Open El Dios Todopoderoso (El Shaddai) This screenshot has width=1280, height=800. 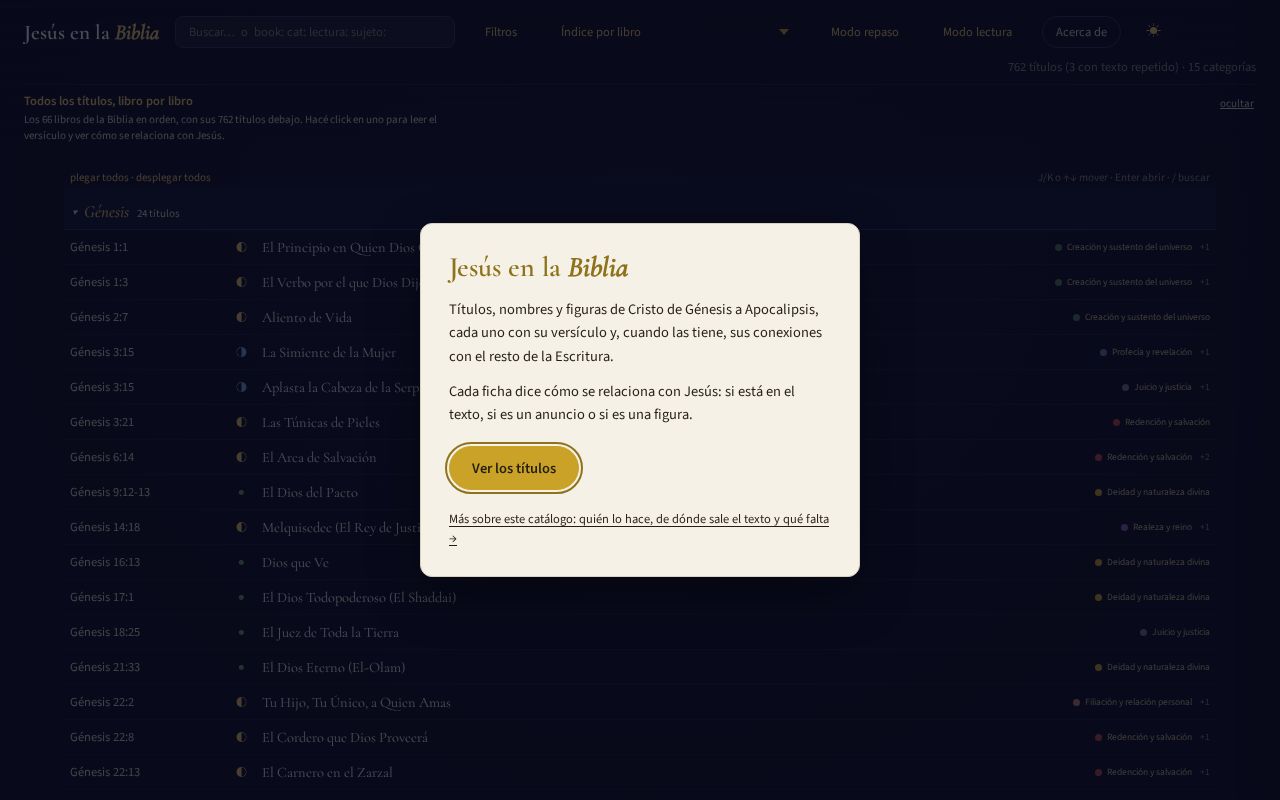pos(359,597)
